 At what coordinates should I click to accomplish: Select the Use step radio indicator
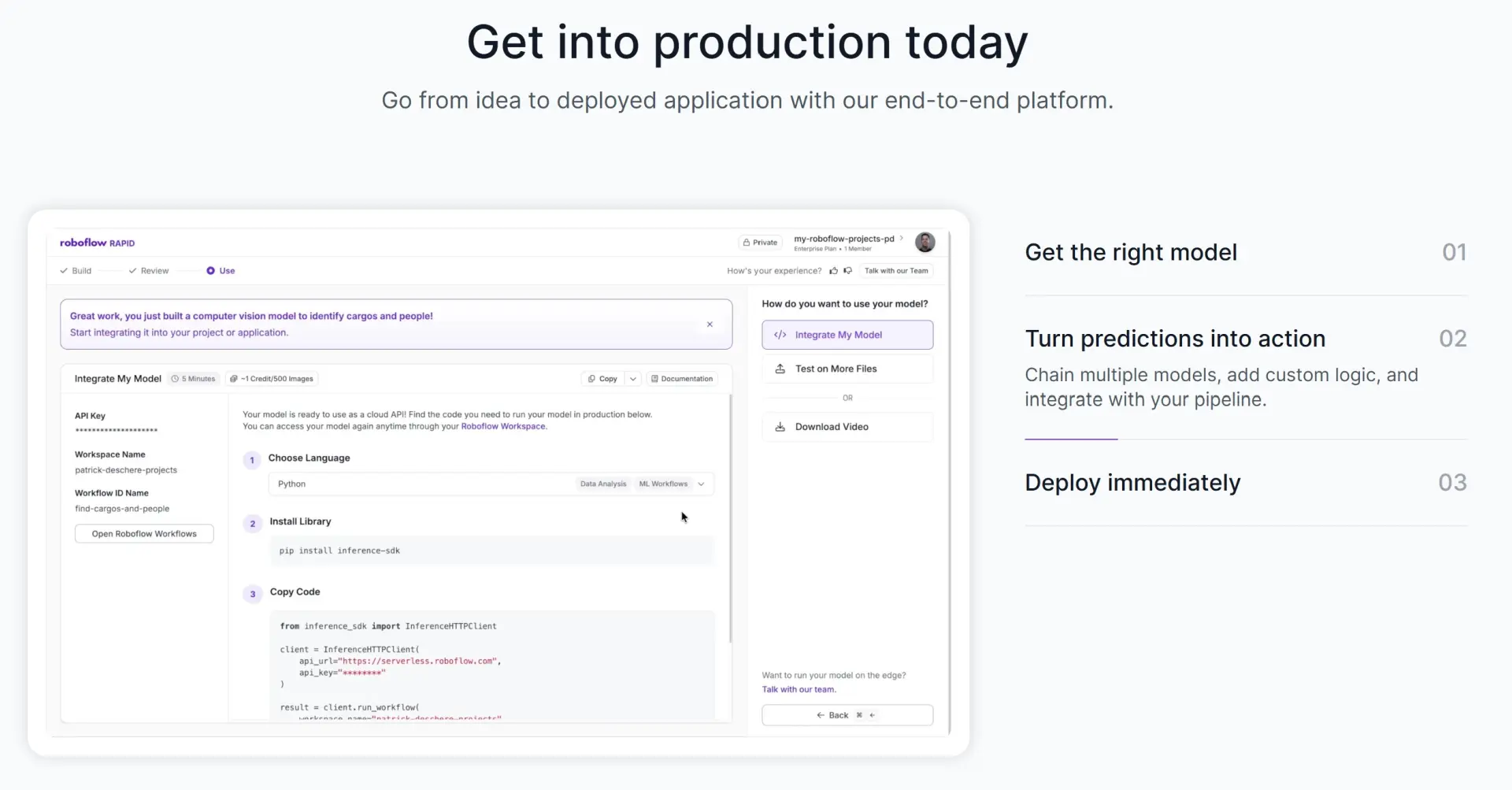pyautogui.click(x=211, y=271)
